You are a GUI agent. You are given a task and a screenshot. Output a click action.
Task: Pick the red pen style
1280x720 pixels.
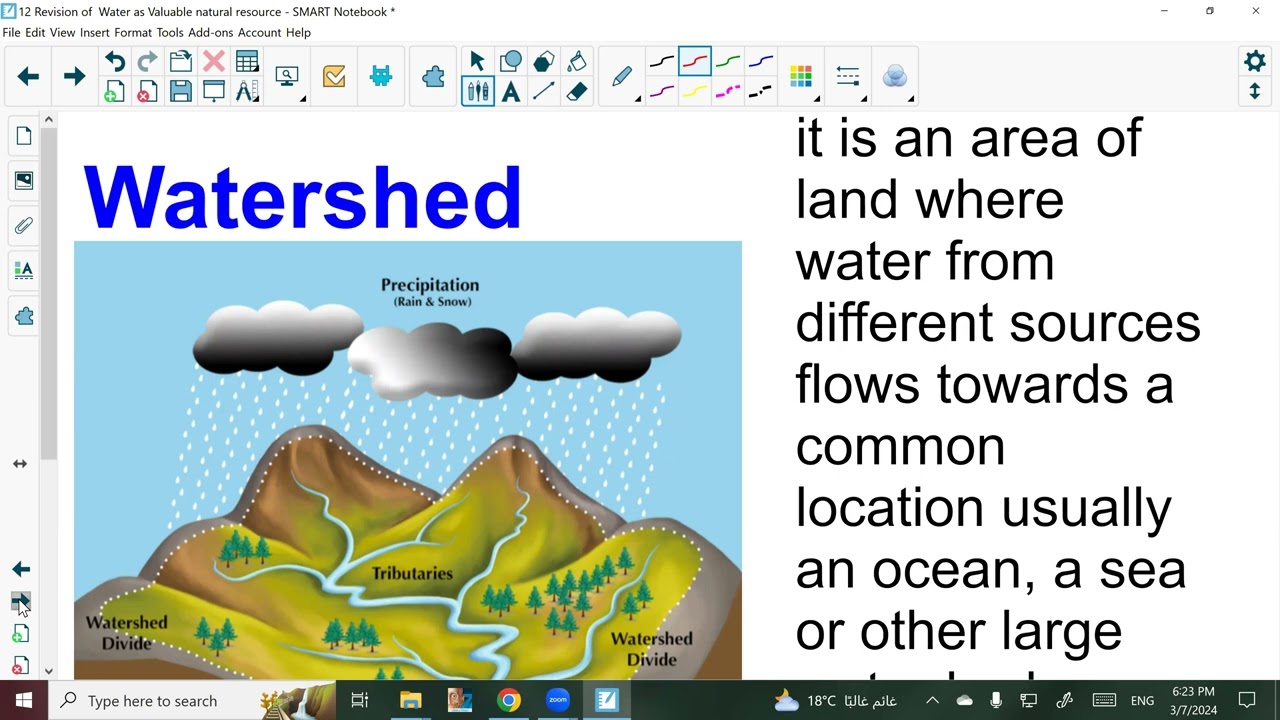coord(695,62)
